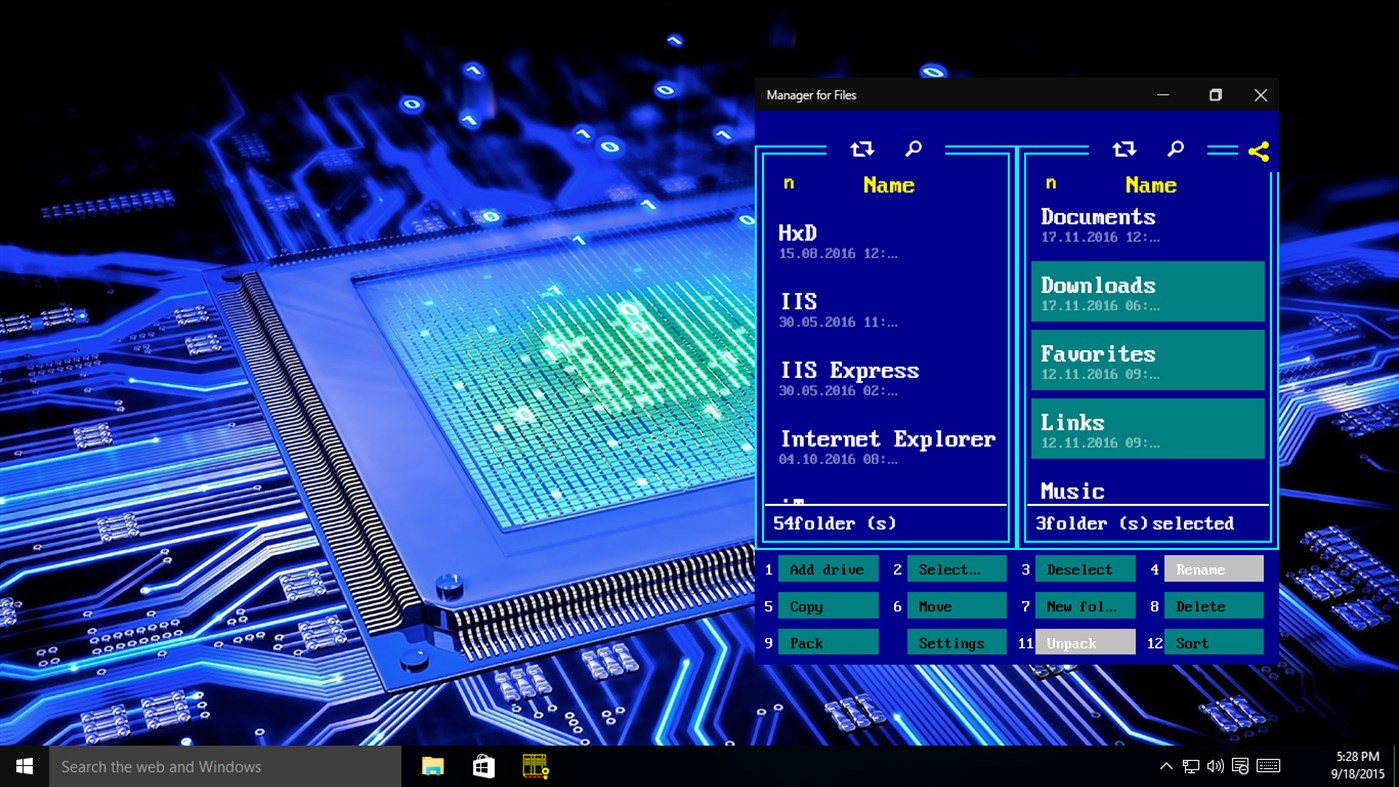Click the "n" column header in left pane
This screenshot has height=787, width=1399.
tap(789, 183)
